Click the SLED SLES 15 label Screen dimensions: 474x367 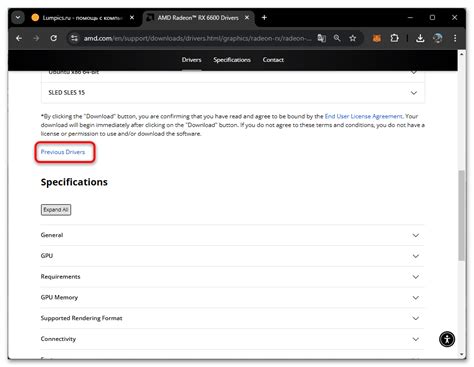coord(67,92)
